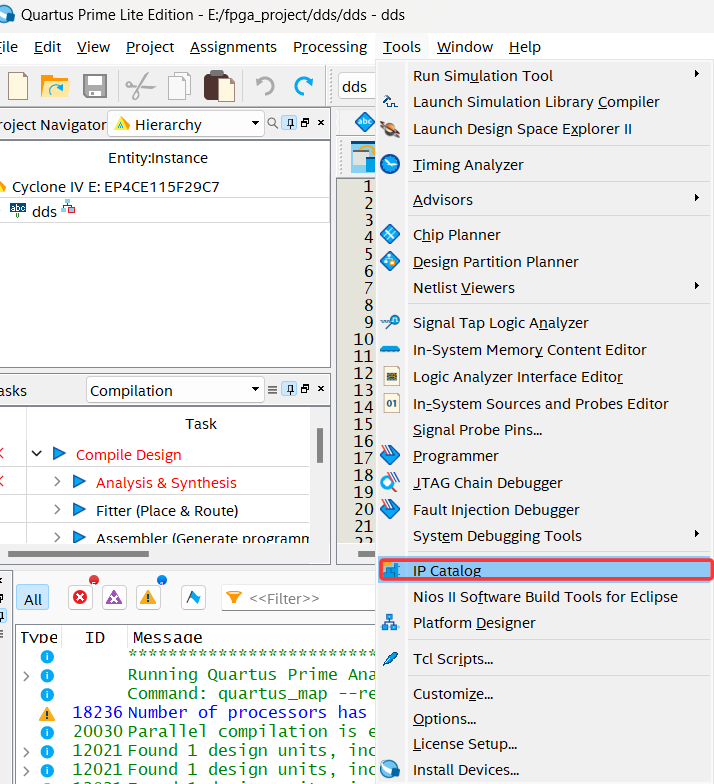Image resolution: width=714 pixels, height=784 pixels.
Task: Run Compile Design with its play icon
Action: [60, 454]
